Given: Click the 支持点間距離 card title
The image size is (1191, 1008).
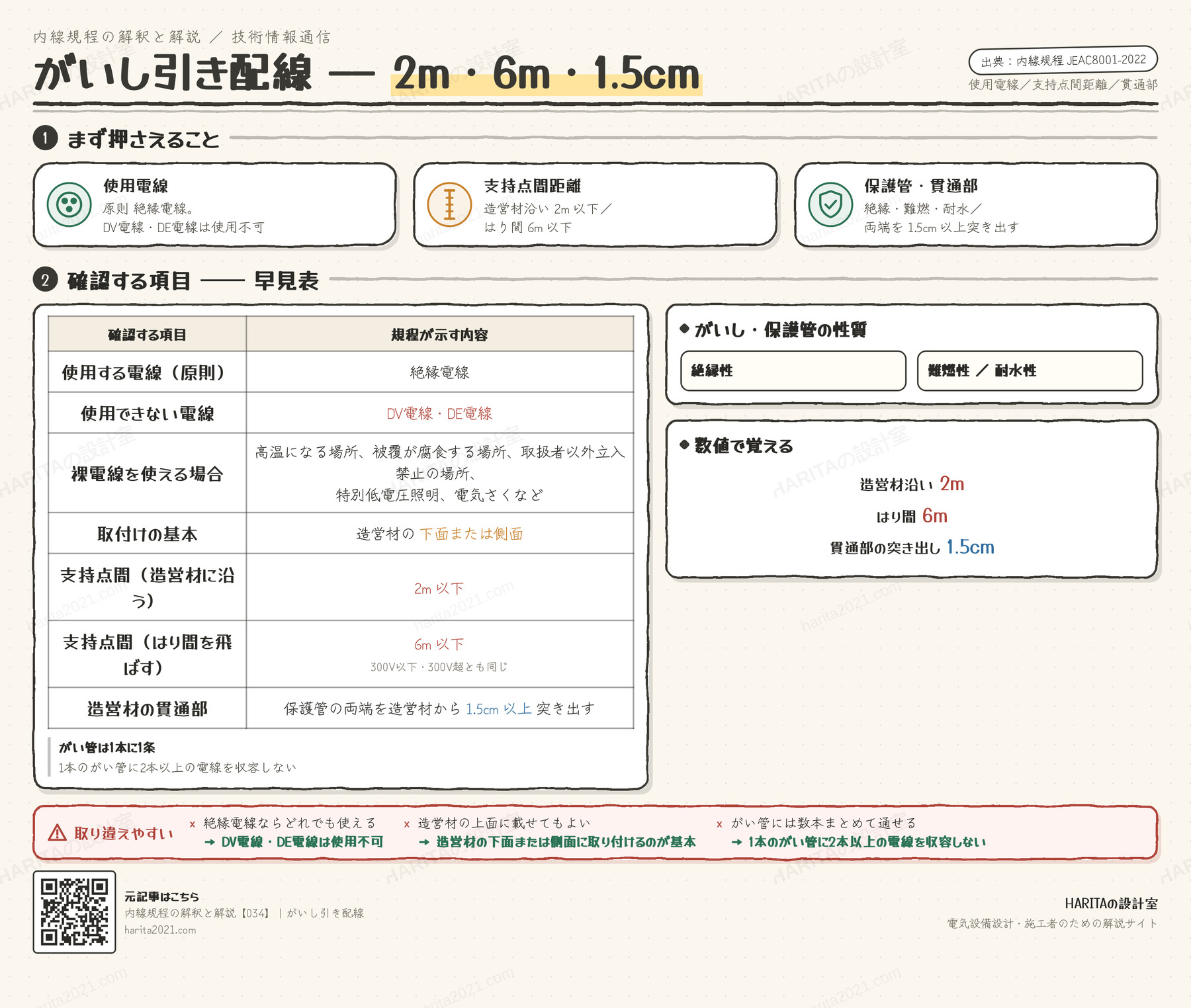Looking at the screenshot, I should (533, 186).
